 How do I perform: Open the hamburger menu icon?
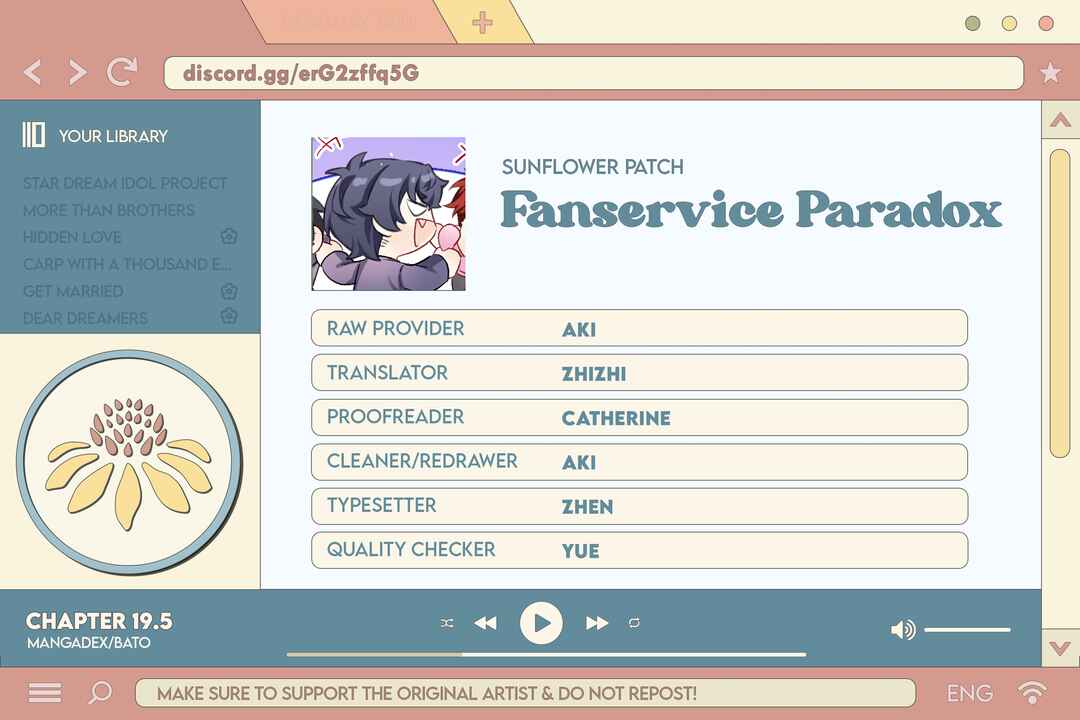coord(45,692)
